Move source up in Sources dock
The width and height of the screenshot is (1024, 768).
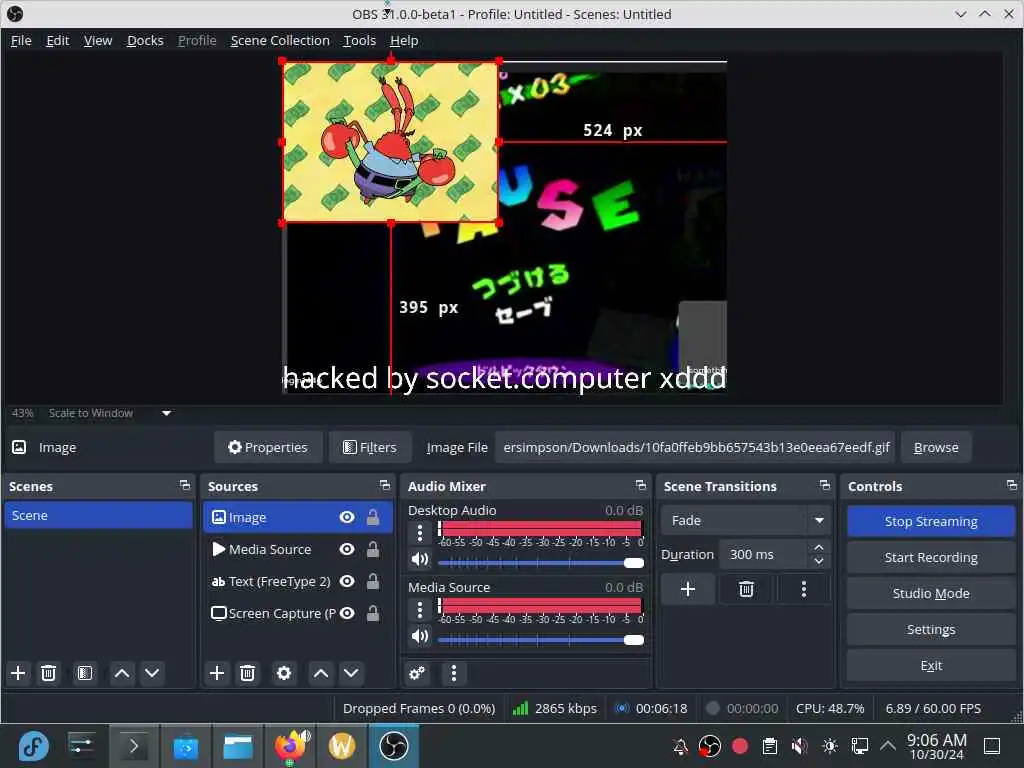point(321,673)
